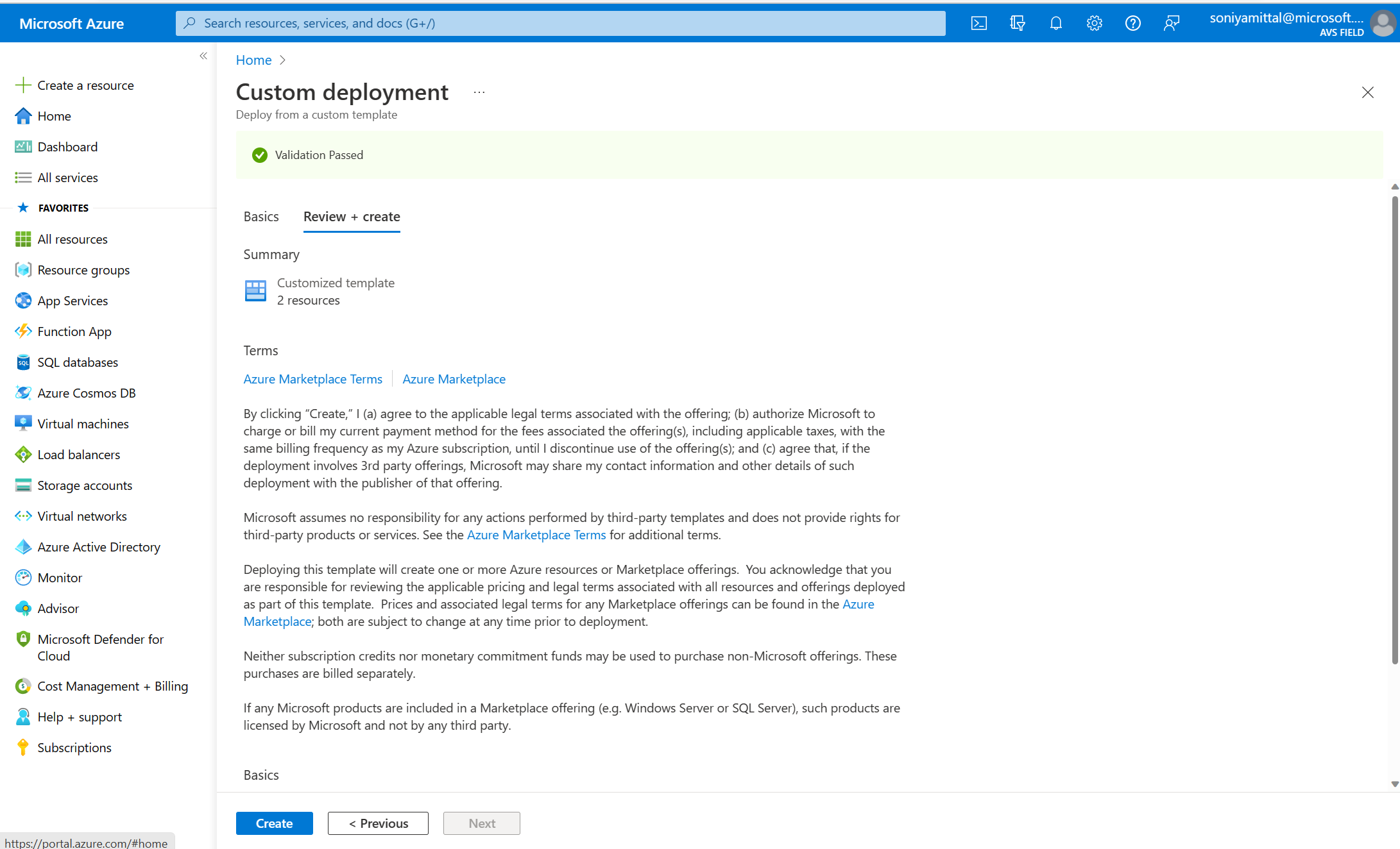Open Virtual machines from favorites
The image size is (1400, 849).
pos(83,423)
